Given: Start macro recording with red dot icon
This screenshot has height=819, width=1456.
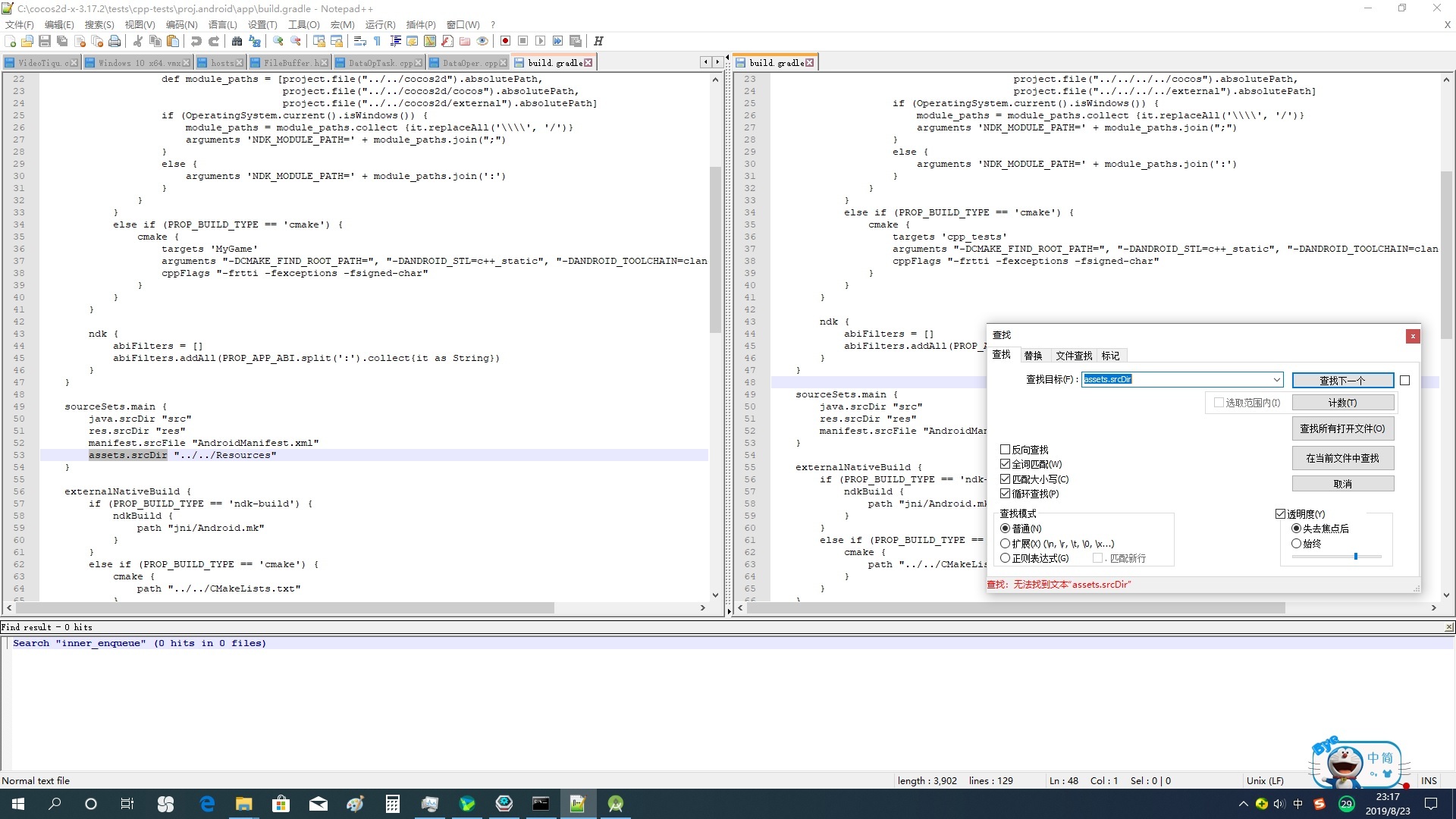Looking at the screenshot, I should (505, 41).
